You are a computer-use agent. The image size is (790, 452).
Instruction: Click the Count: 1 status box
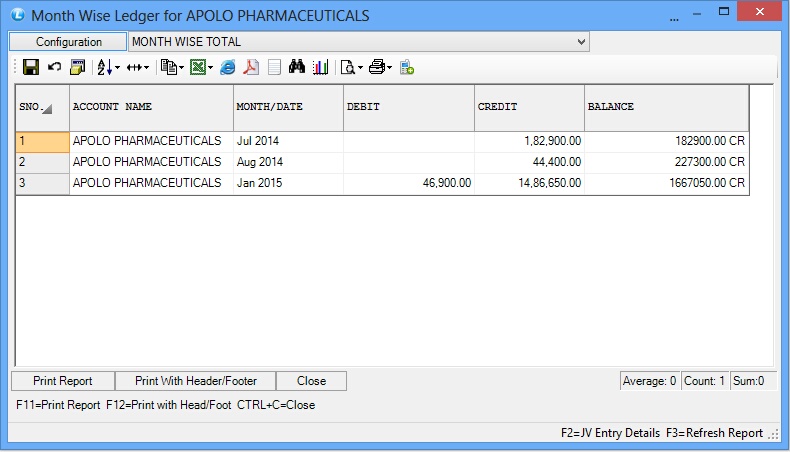click(x=704, y=381)
